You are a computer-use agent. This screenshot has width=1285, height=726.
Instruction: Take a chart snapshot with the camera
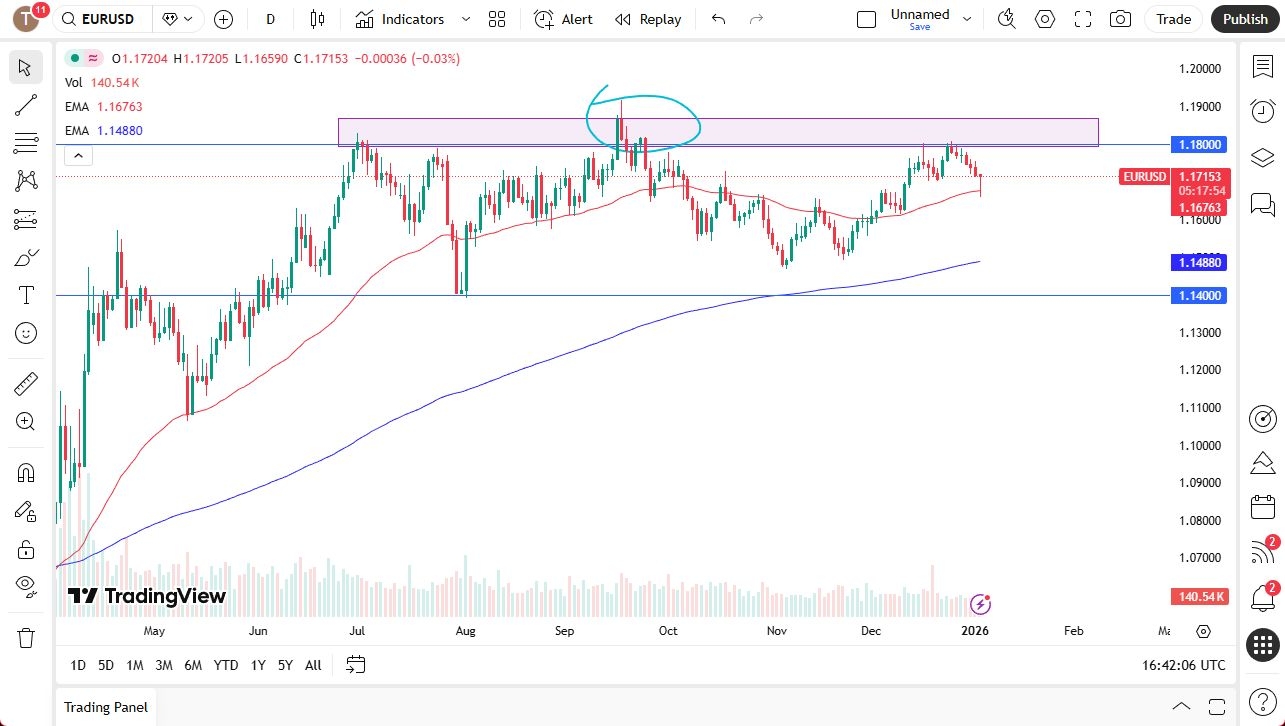tap(1120, 18)
